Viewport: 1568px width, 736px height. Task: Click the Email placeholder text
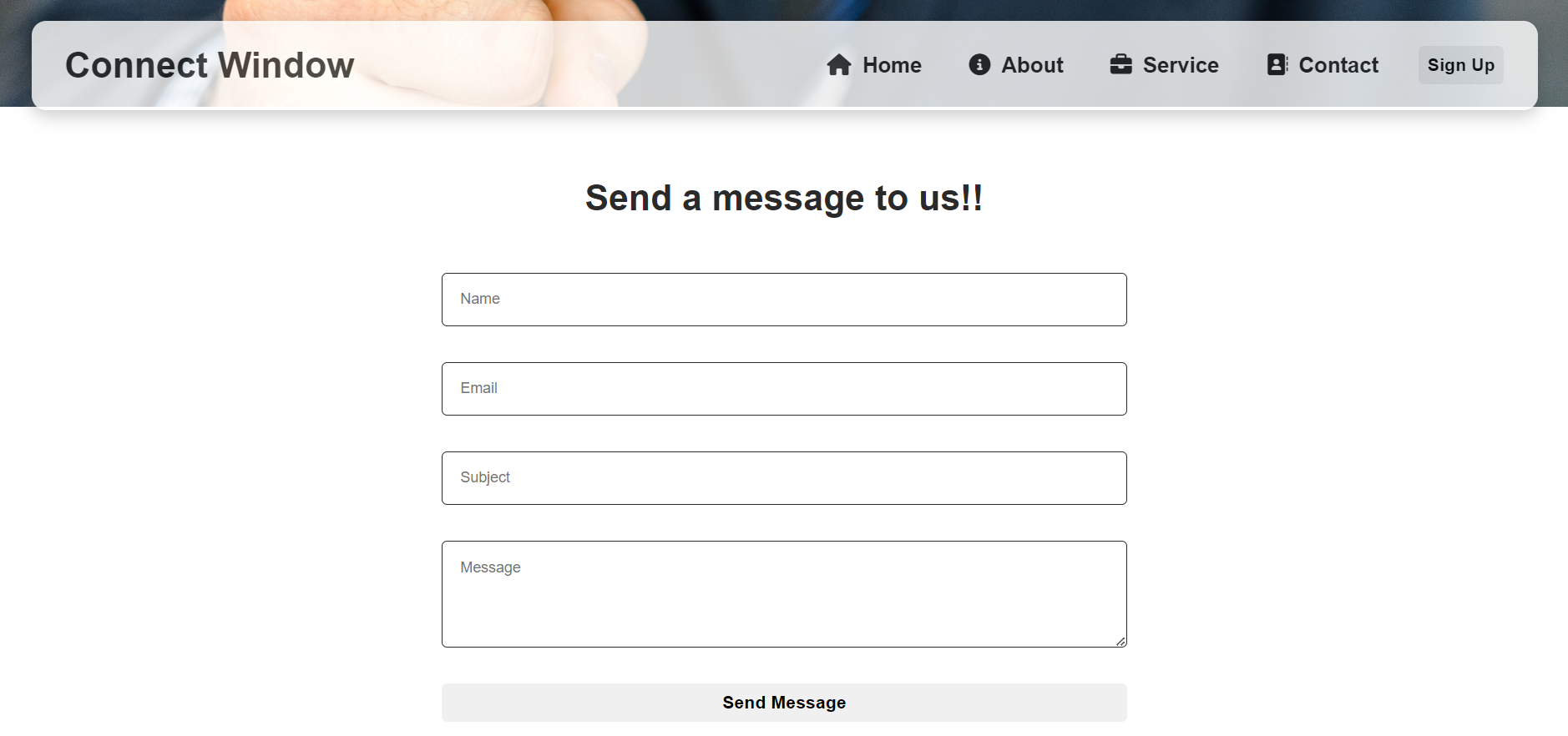coord(478,388)
